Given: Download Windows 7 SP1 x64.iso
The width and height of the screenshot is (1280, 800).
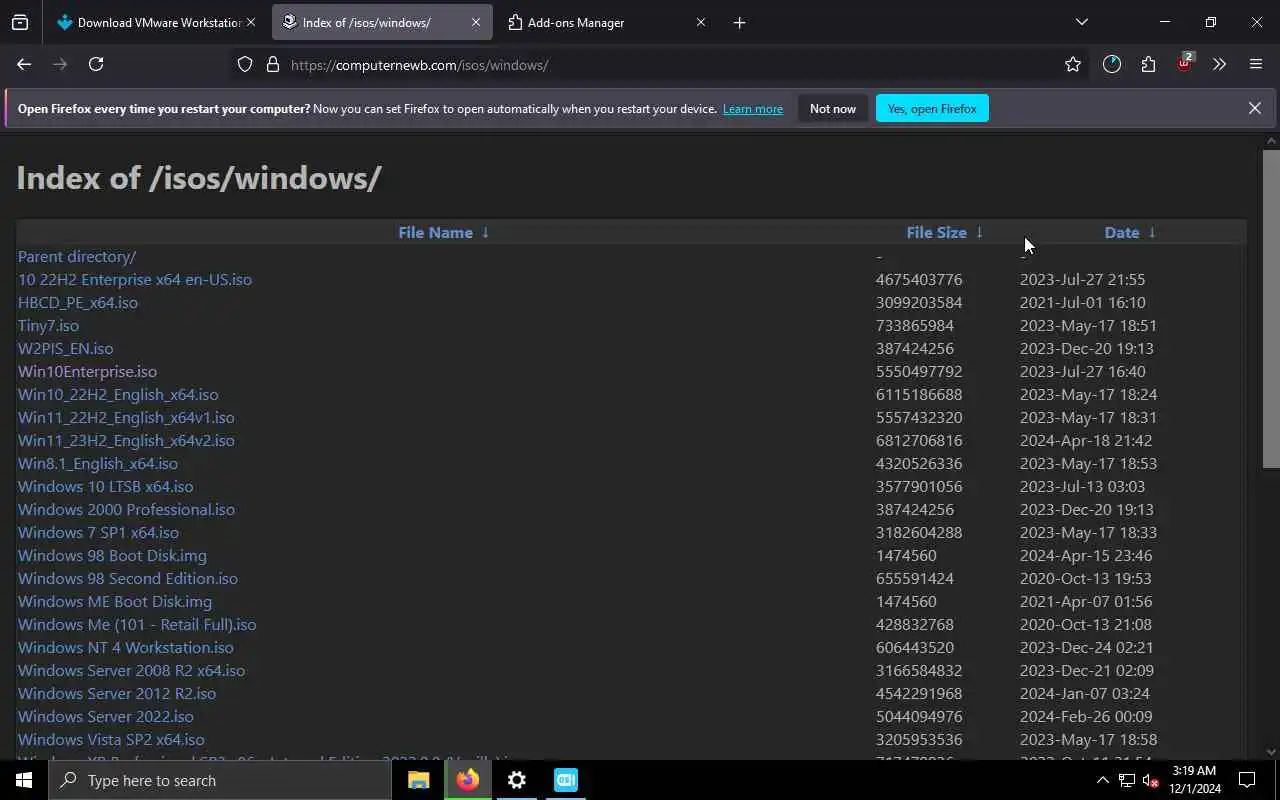Looking at the screenshot, I should pos(98,532).
